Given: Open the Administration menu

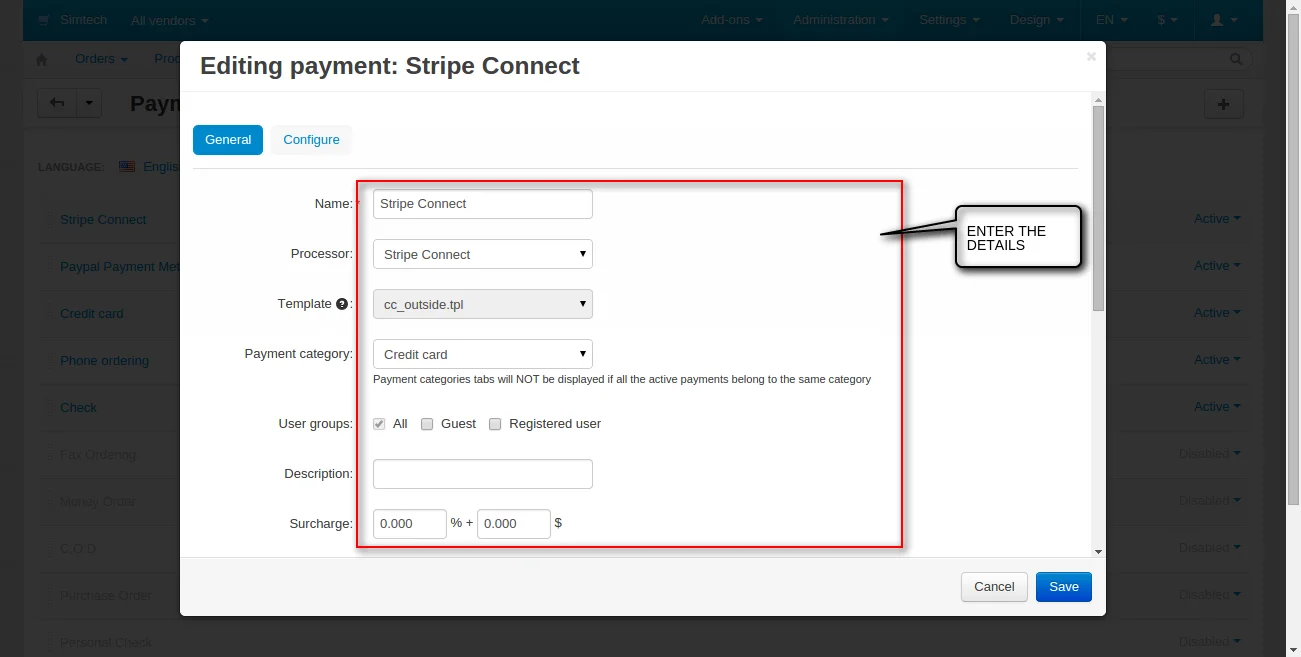Looking at the screenshot, I should click(x=841, y=20).
